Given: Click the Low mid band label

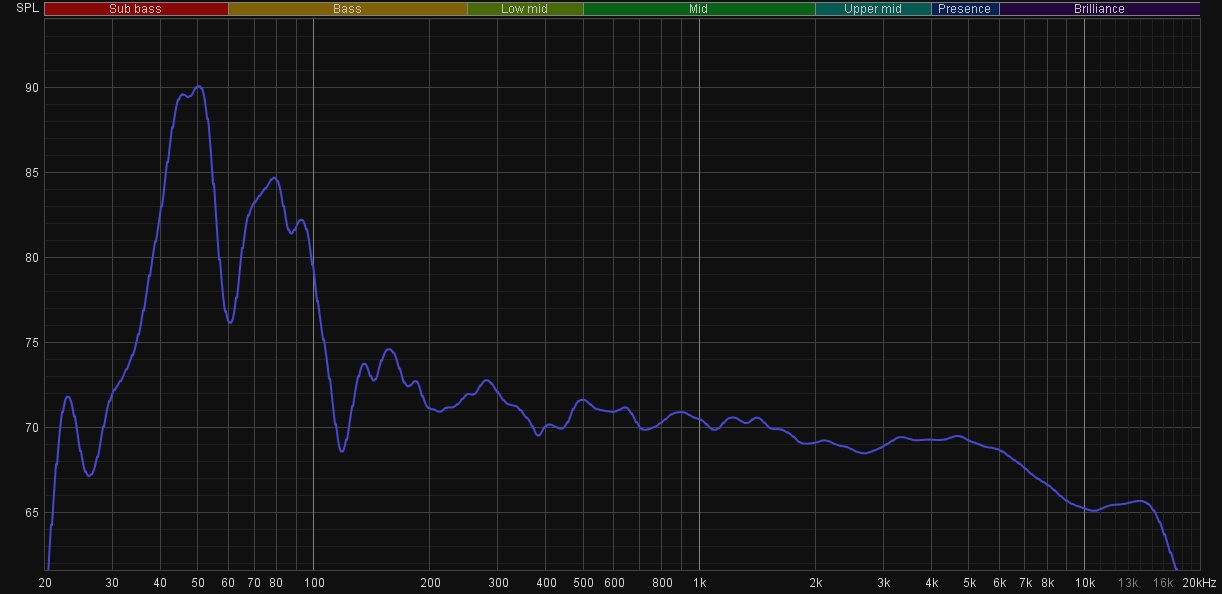Looking at the screenshot, I should [x=525, y=9].
